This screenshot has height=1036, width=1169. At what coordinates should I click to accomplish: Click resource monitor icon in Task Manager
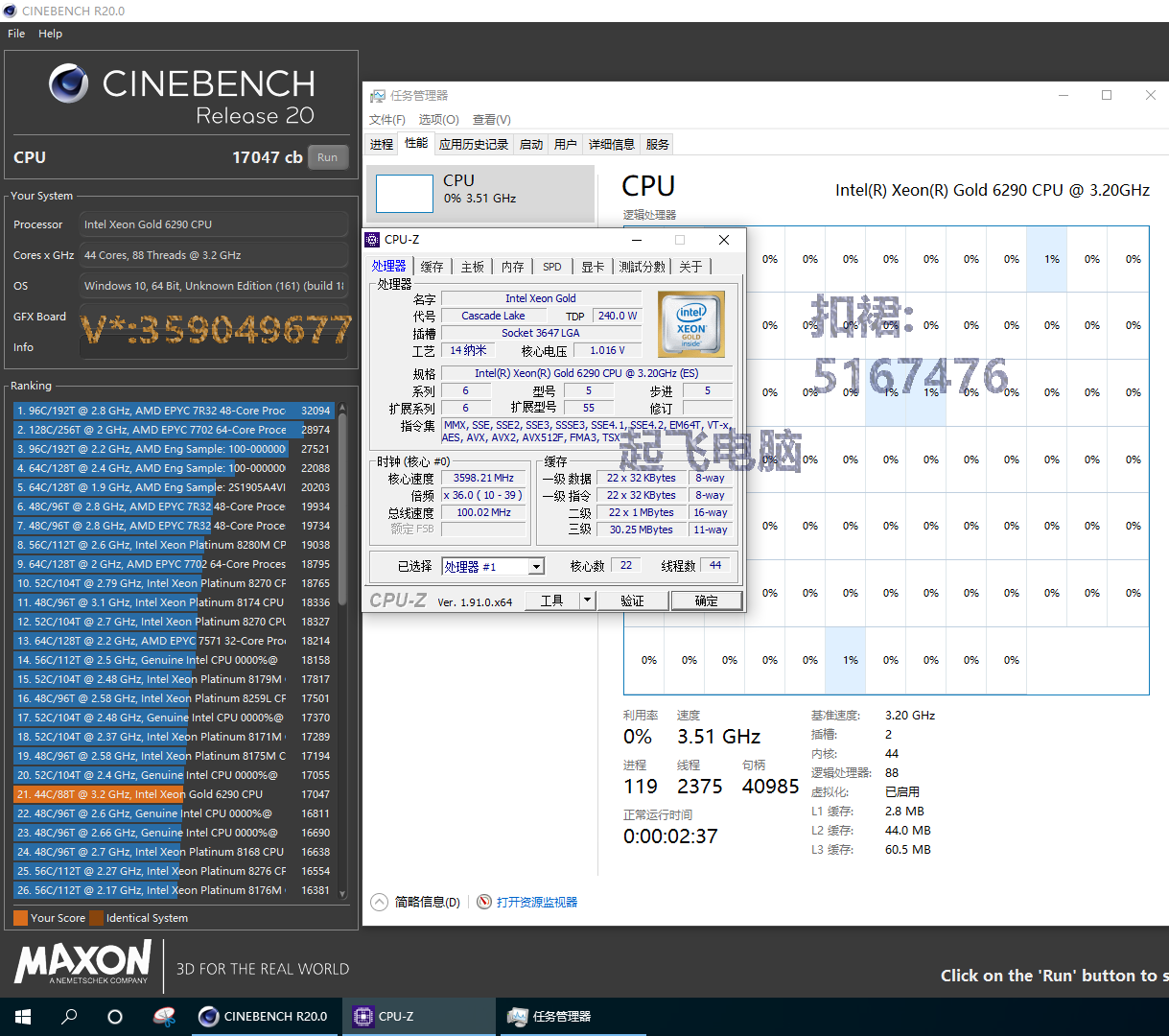[484, 902]
